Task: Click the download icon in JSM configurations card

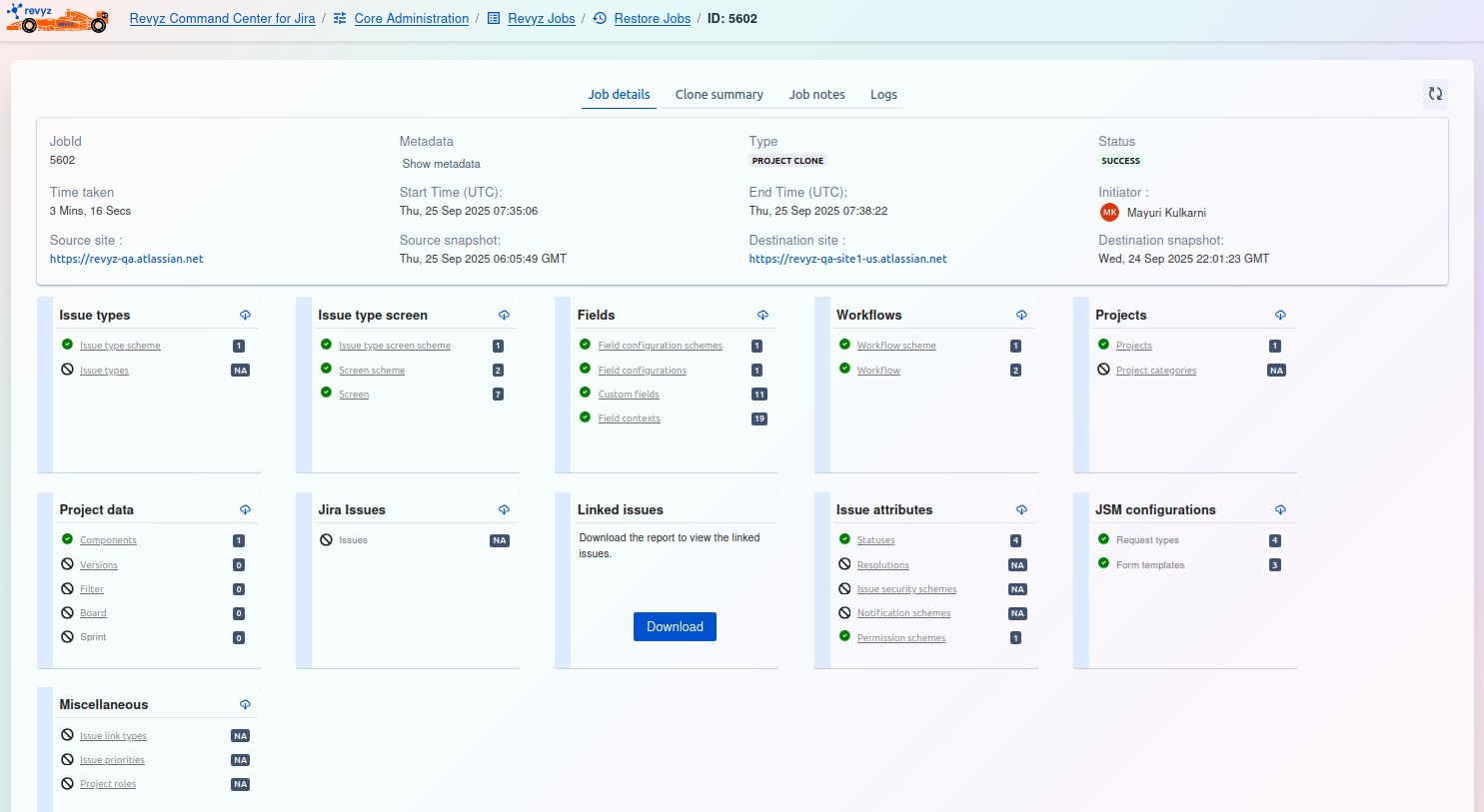Action: 1280,509
